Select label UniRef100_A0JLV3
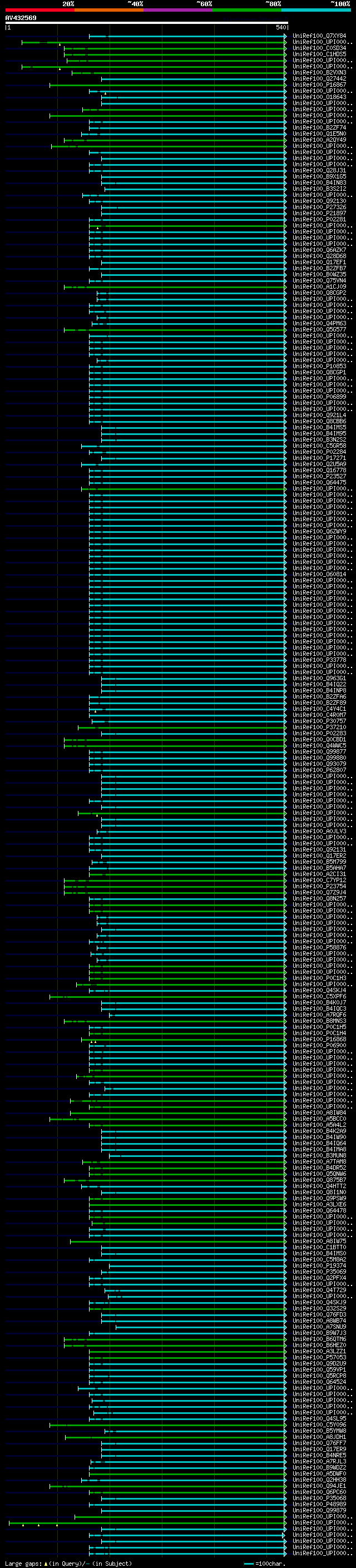 pyautogui.click(x=319, y=831)
